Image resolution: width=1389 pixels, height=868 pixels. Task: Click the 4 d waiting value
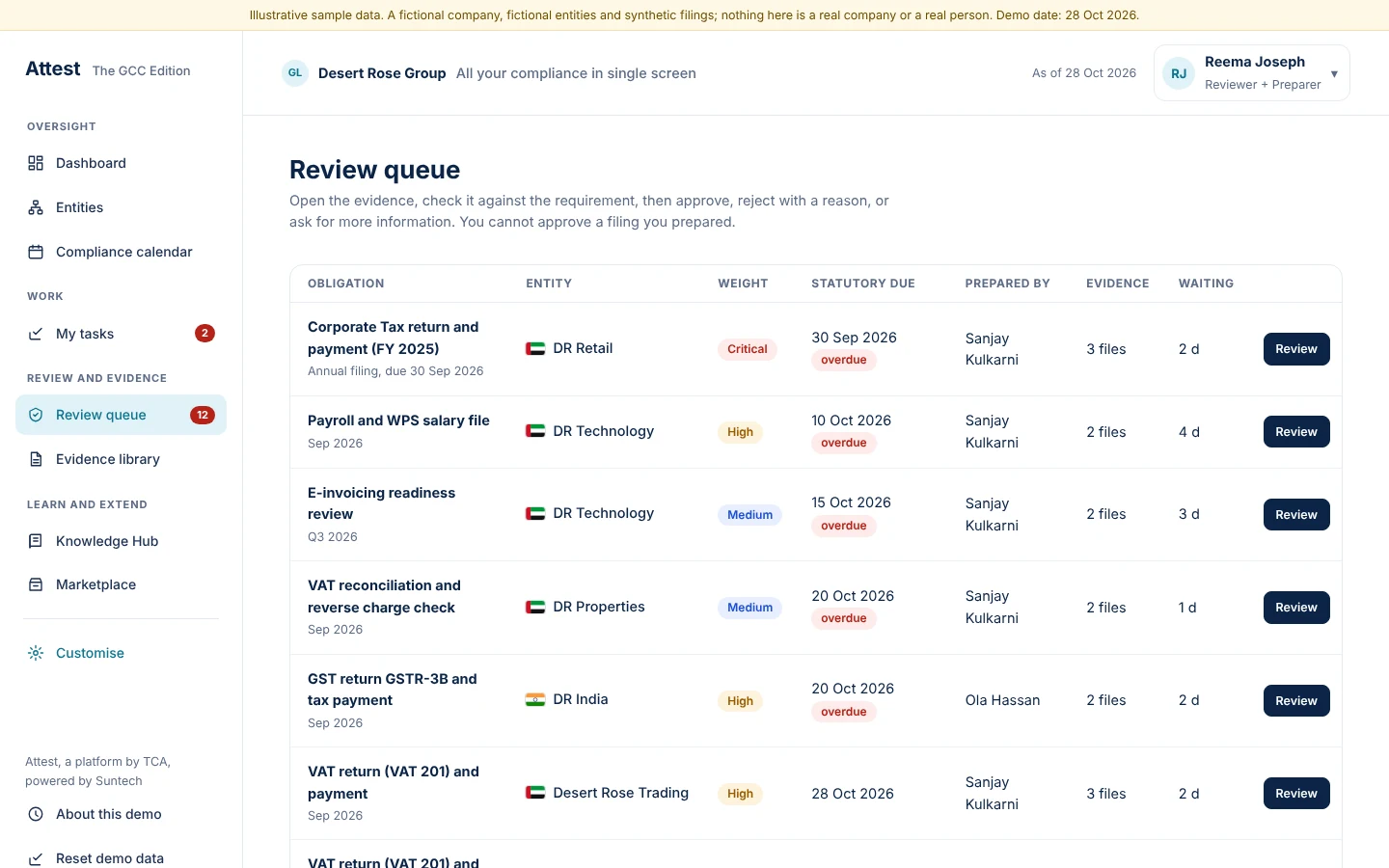click(1189, 432)
